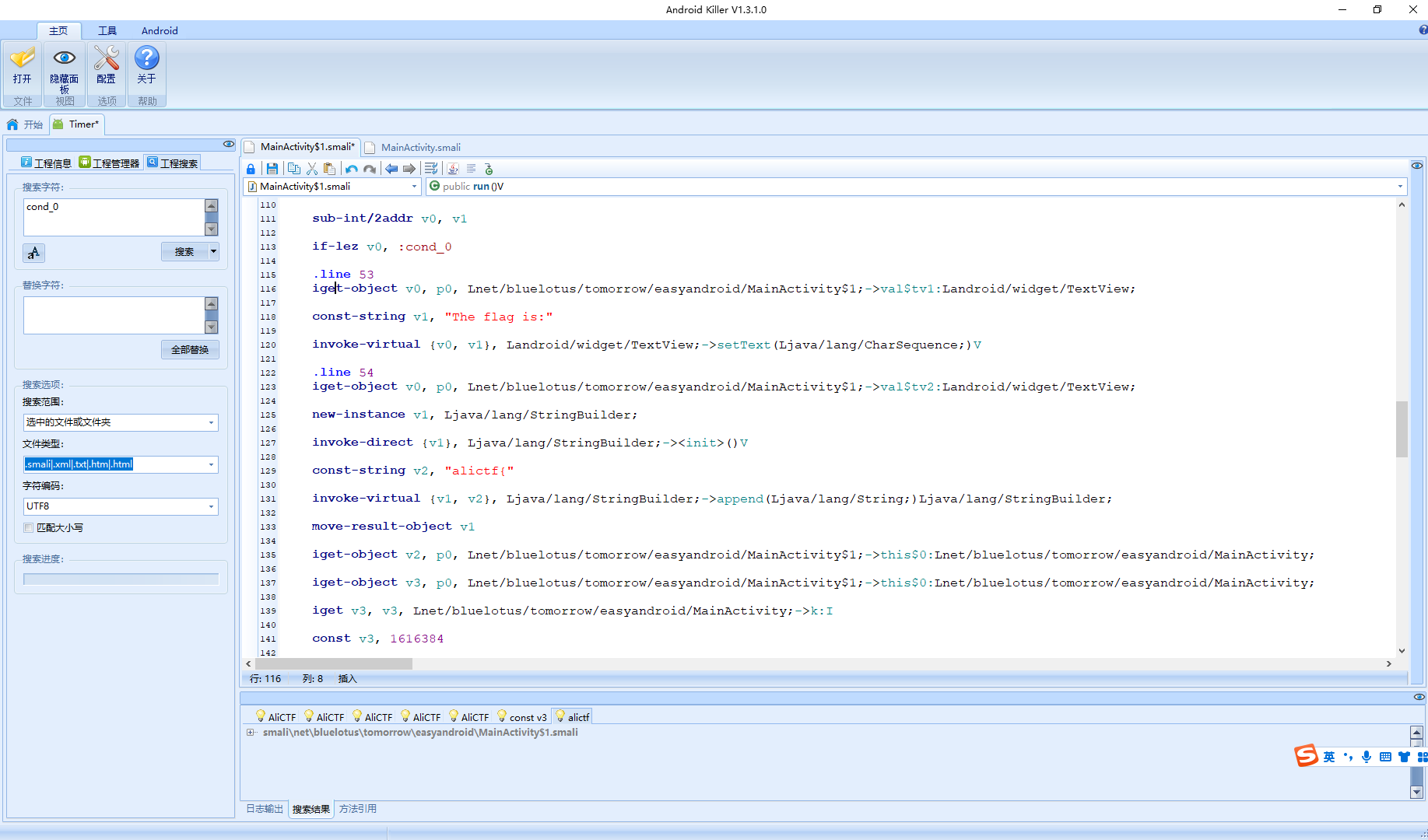Click the search box scroll-up arrow
This screenshot has height=840, width=1428.
click(211, 205)
